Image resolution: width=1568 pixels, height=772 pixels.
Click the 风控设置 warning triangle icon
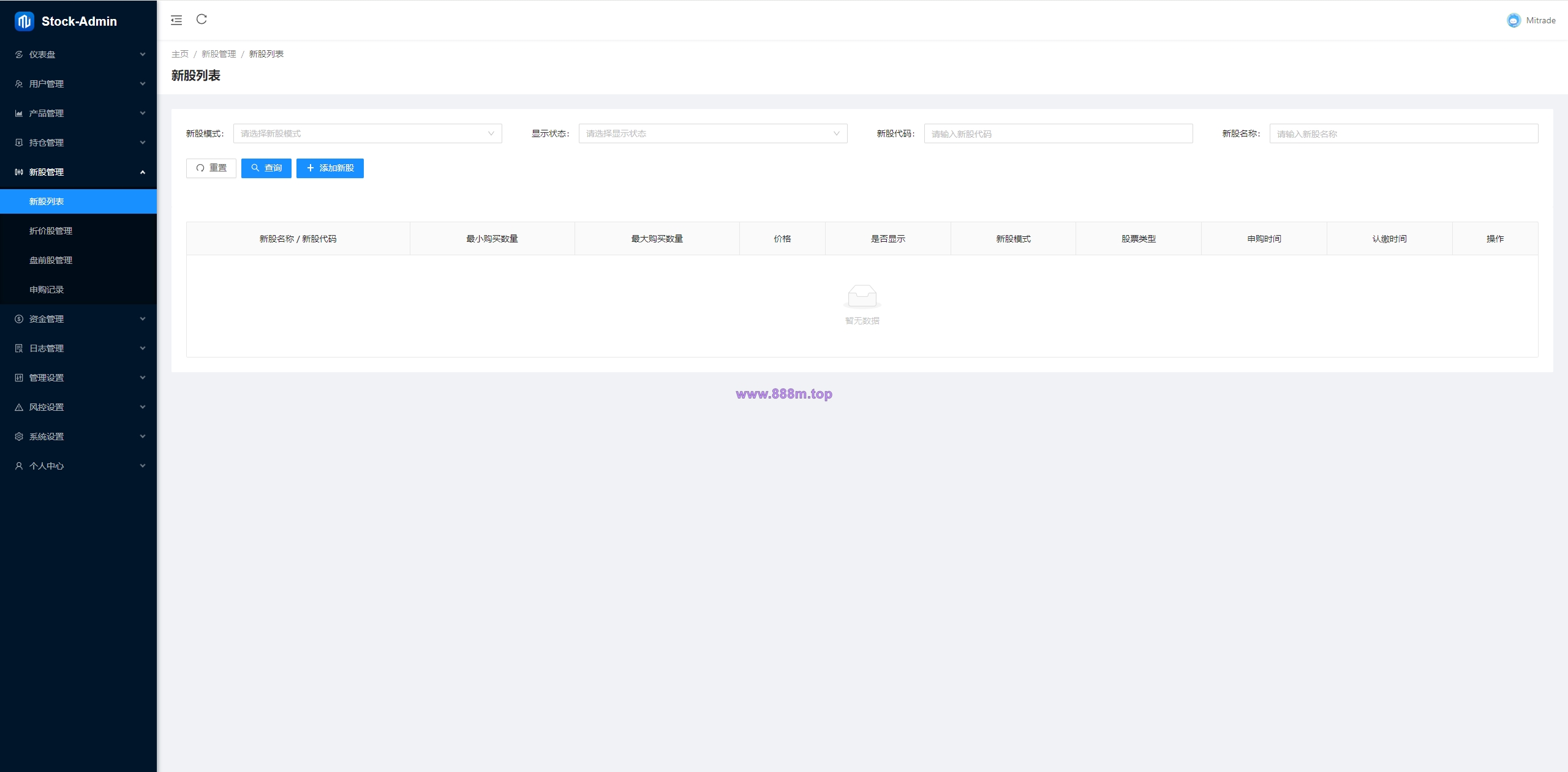pos(19,407)
